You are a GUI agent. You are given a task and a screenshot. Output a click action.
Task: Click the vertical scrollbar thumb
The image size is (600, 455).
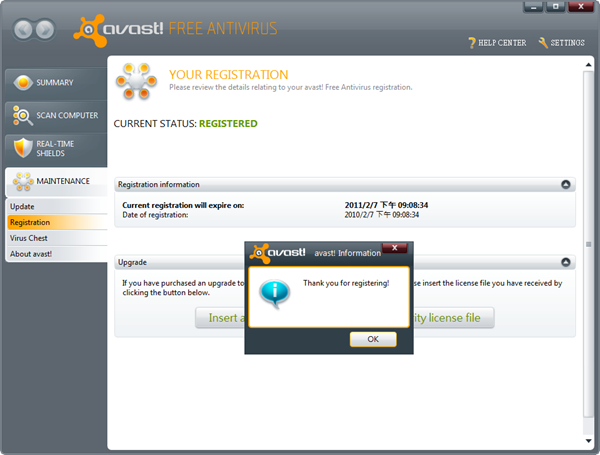(589, 244)
